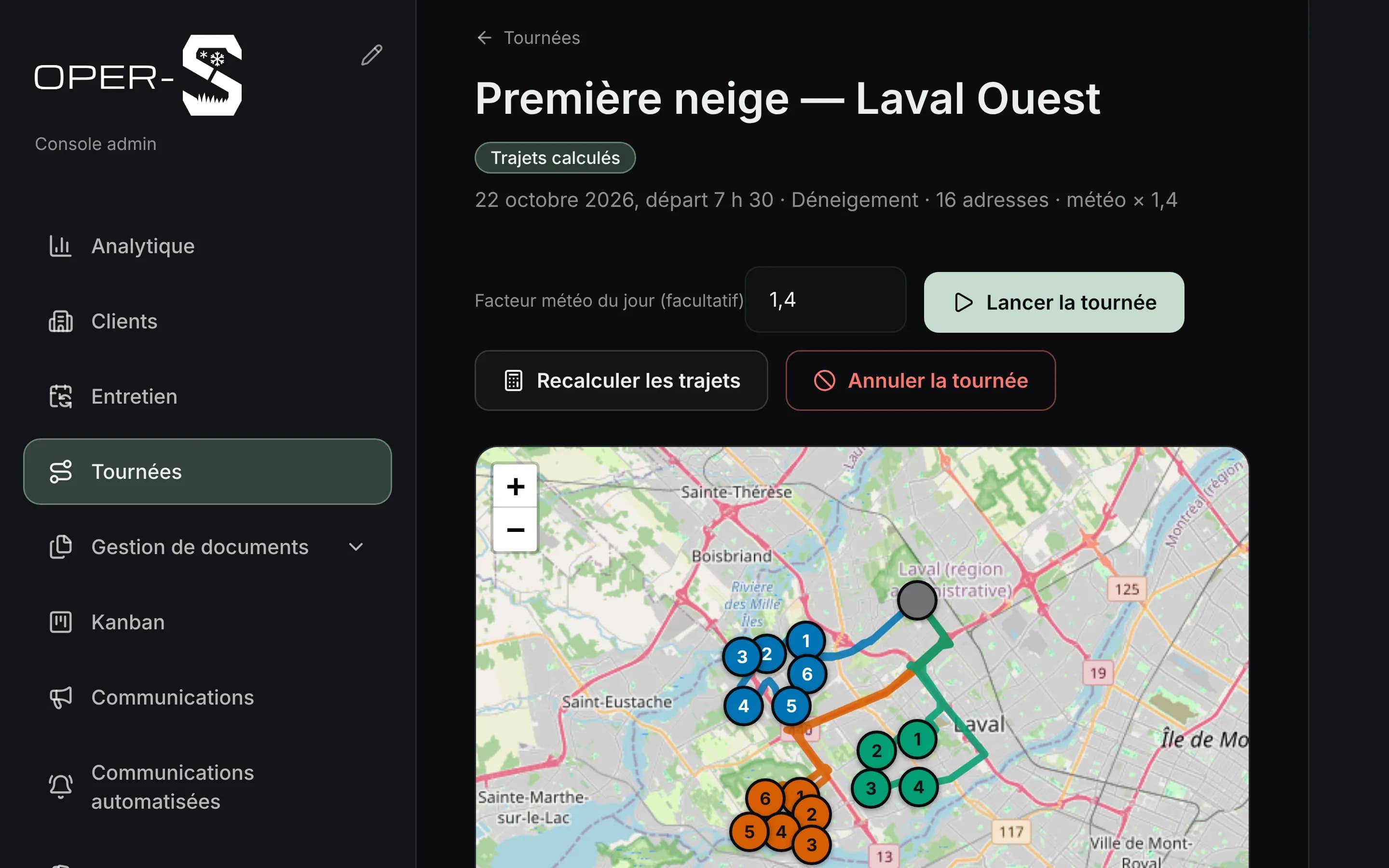Click the Trajets calculés status badge
The image size is (1389, 868).
click(x=555, y=158)
